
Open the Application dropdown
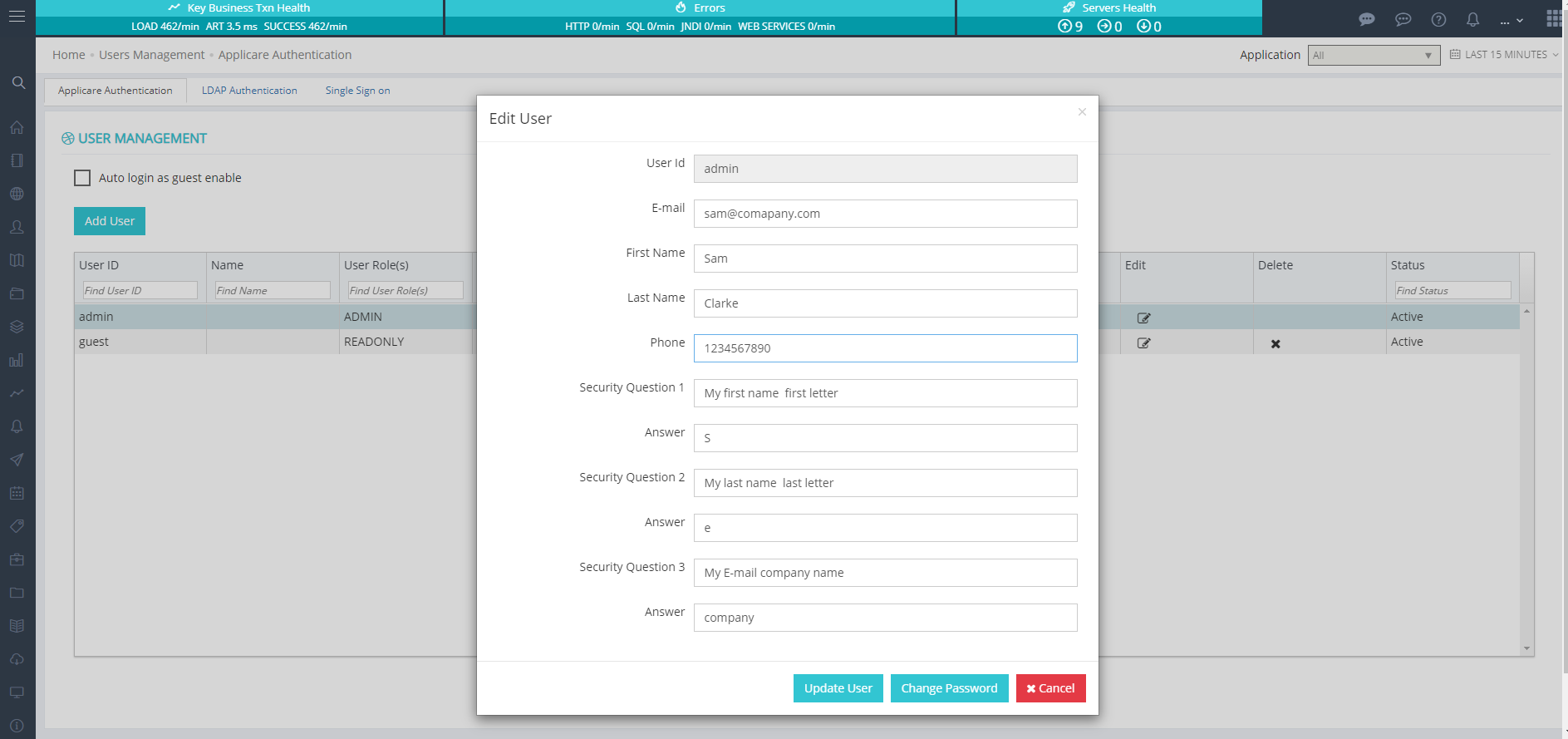[1373, 56]
